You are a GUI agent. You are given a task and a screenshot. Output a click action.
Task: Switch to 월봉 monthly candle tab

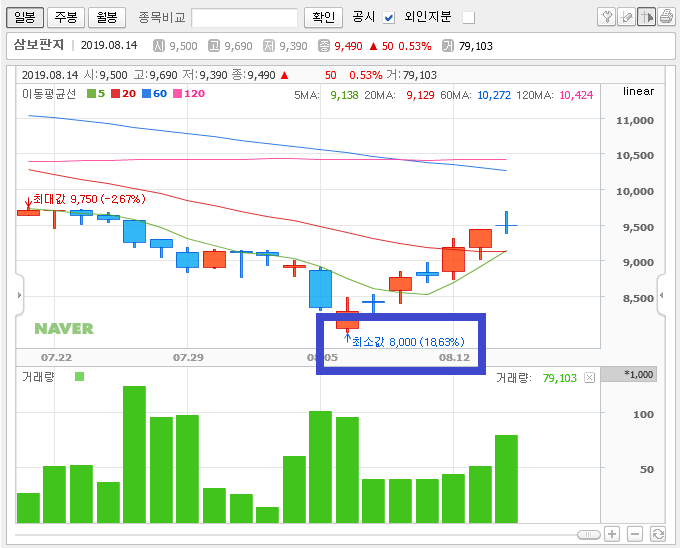107,17
